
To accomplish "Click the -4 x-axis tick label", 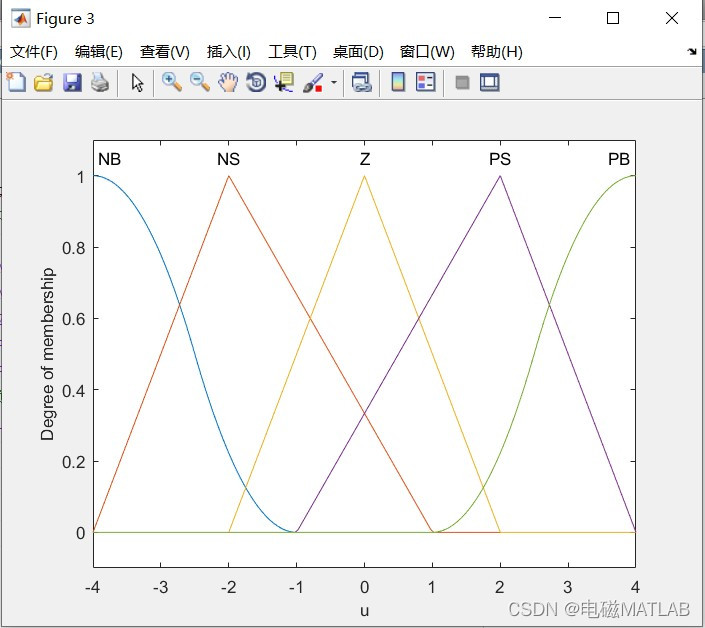I will [92, 587].
